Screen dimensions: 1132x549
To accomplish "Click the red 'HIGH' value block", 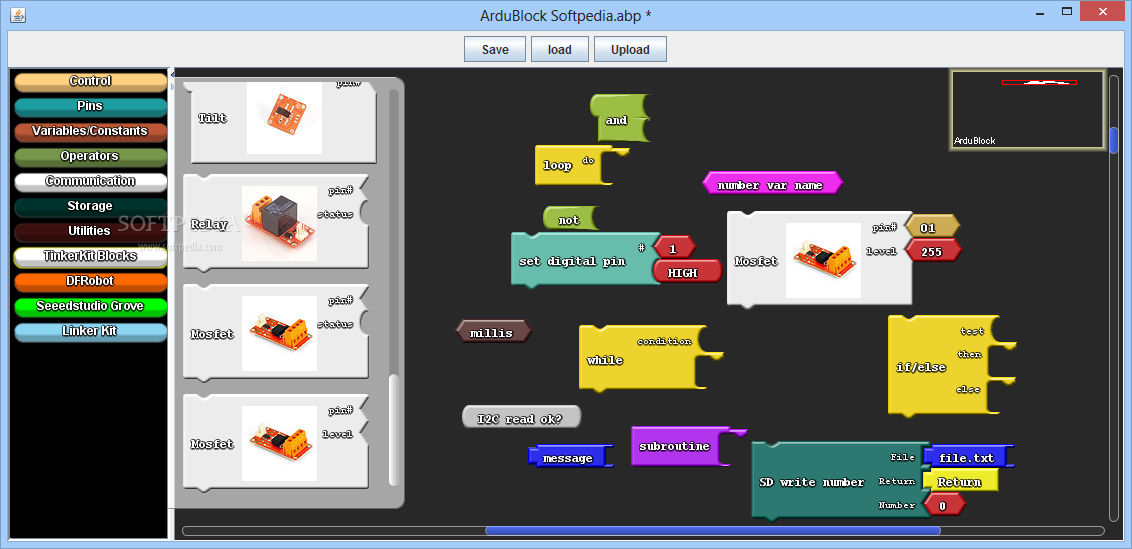I will 686,272.
